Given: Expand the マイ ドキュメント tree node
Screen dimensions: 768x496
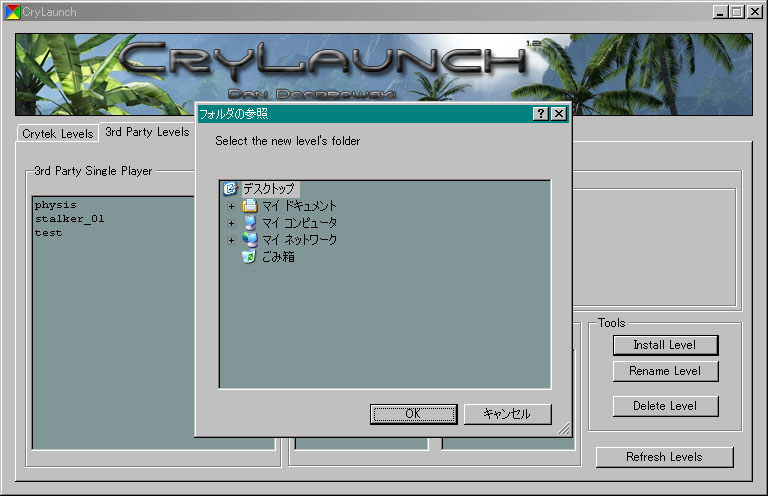Looking at the screenshot, I should point(231,207).
